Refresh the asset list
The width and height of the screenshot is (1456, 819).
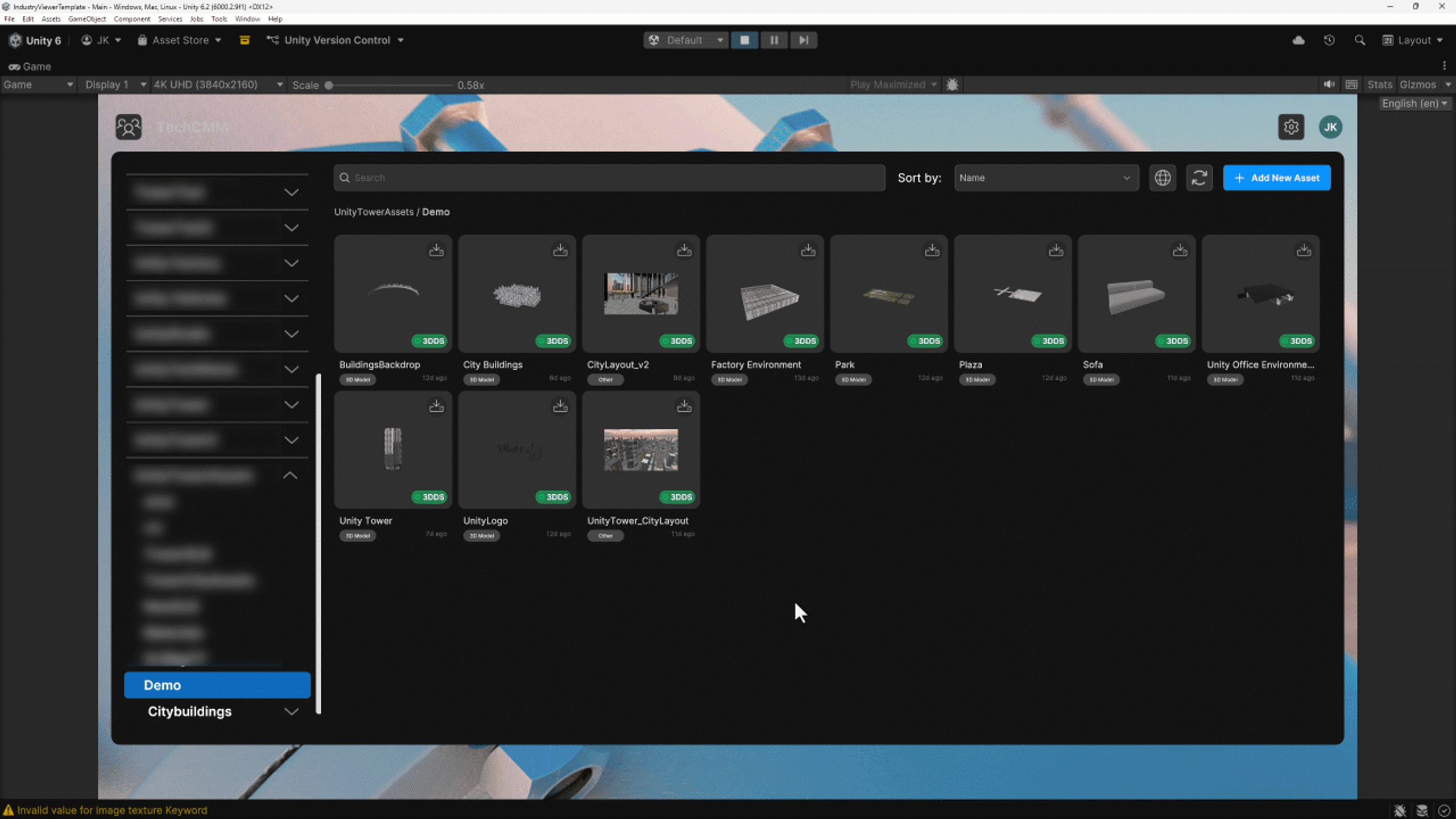1199,178
